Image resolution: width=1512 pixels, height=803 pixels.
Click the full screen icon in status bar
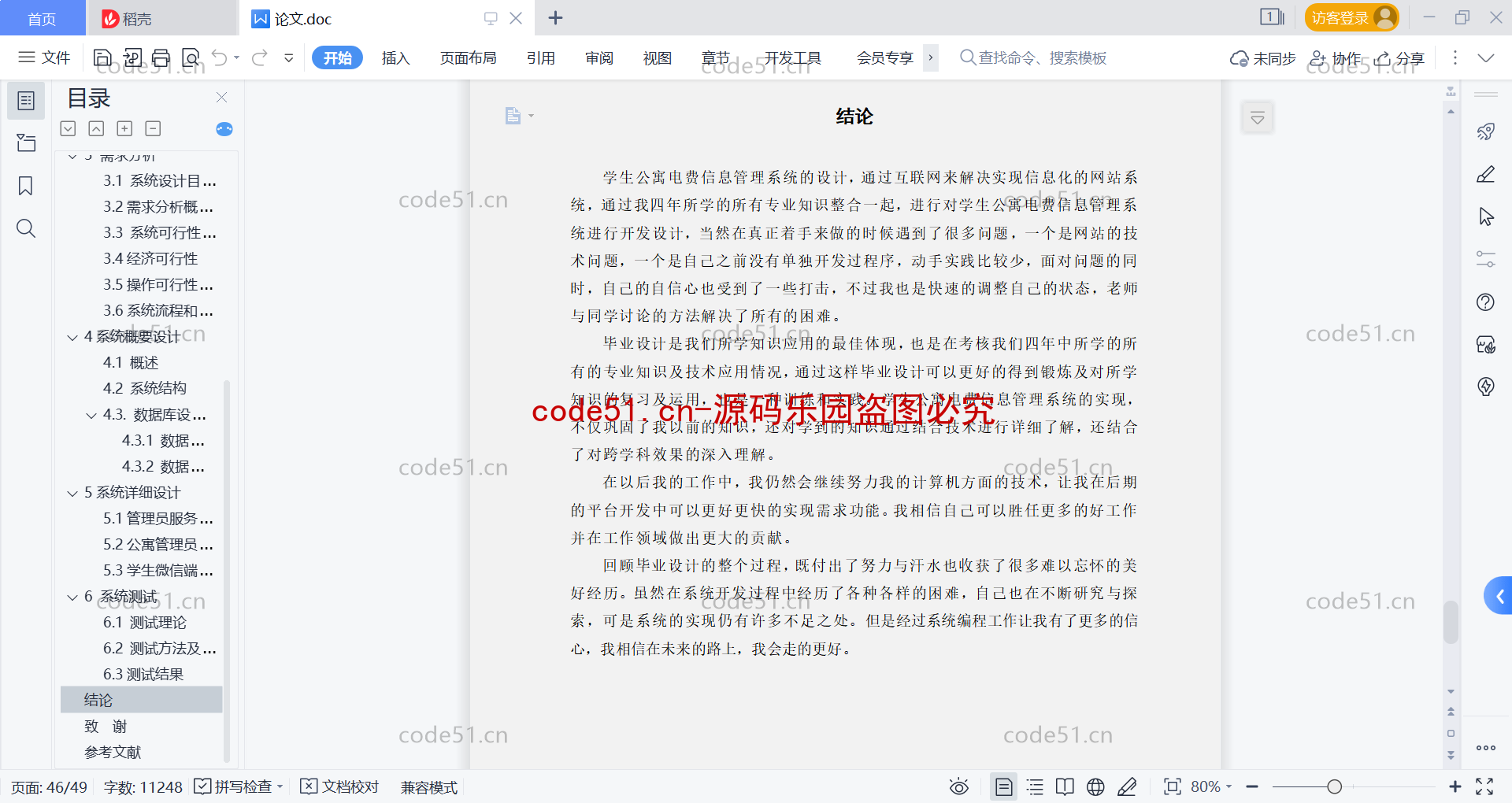(1484, 786)
